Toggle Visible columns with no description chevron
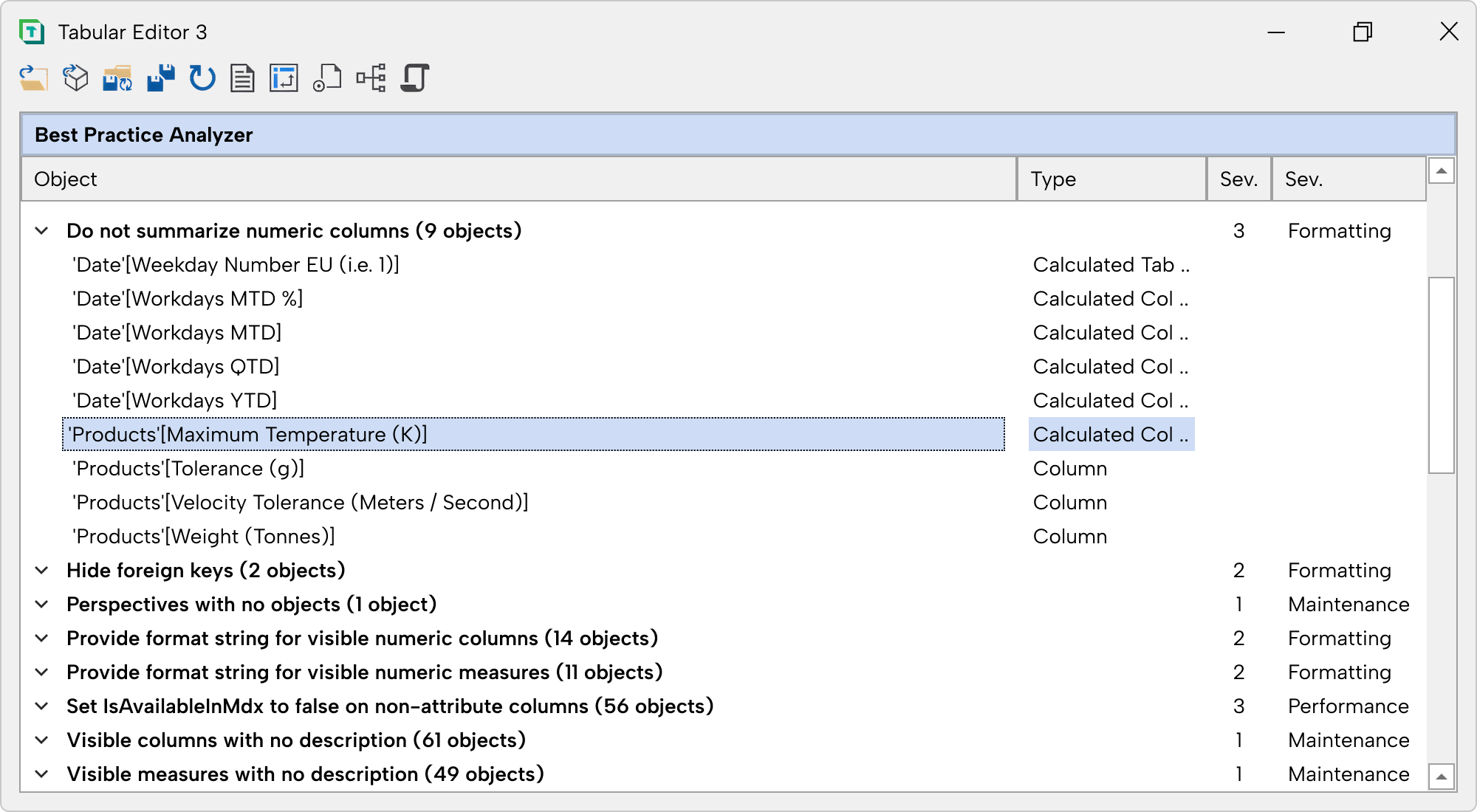1477x812 pixels. [42, 740]
